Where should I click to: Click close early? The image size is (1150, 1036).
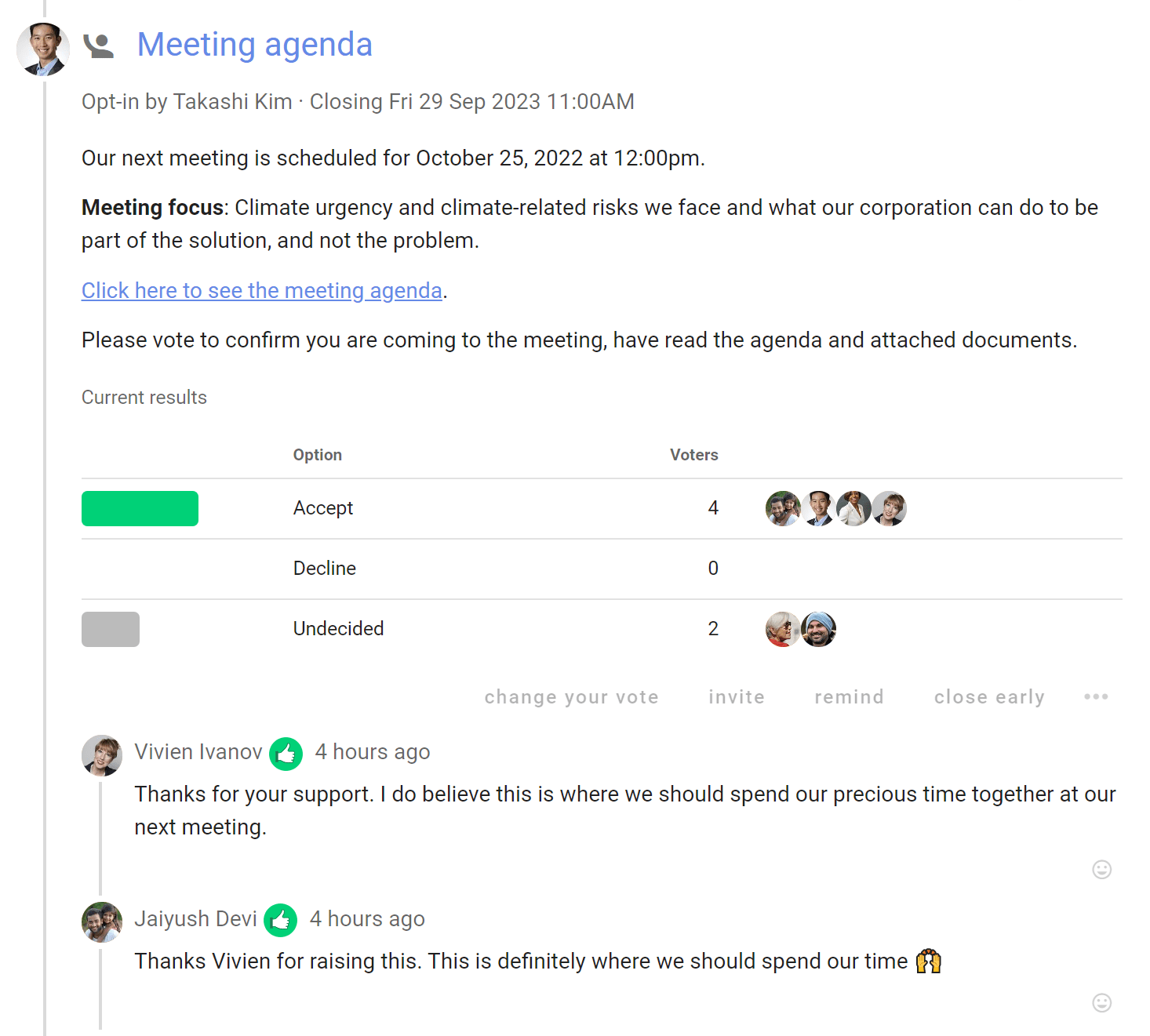point(989,697)
